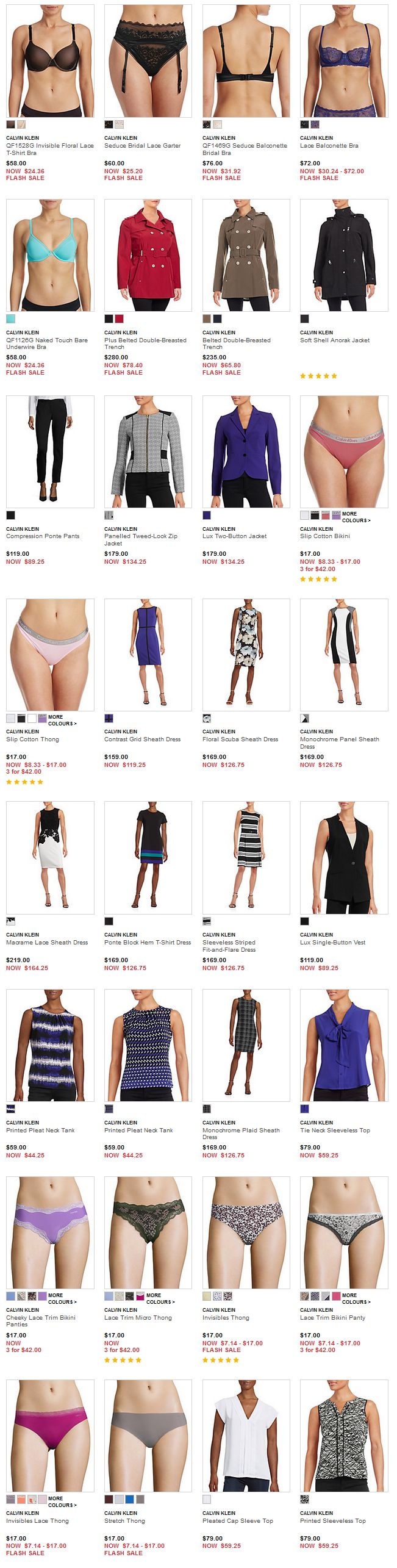
Task: Choose the turquoise swatch for Naked Touch bra
Action: click(x=11, y=318)
